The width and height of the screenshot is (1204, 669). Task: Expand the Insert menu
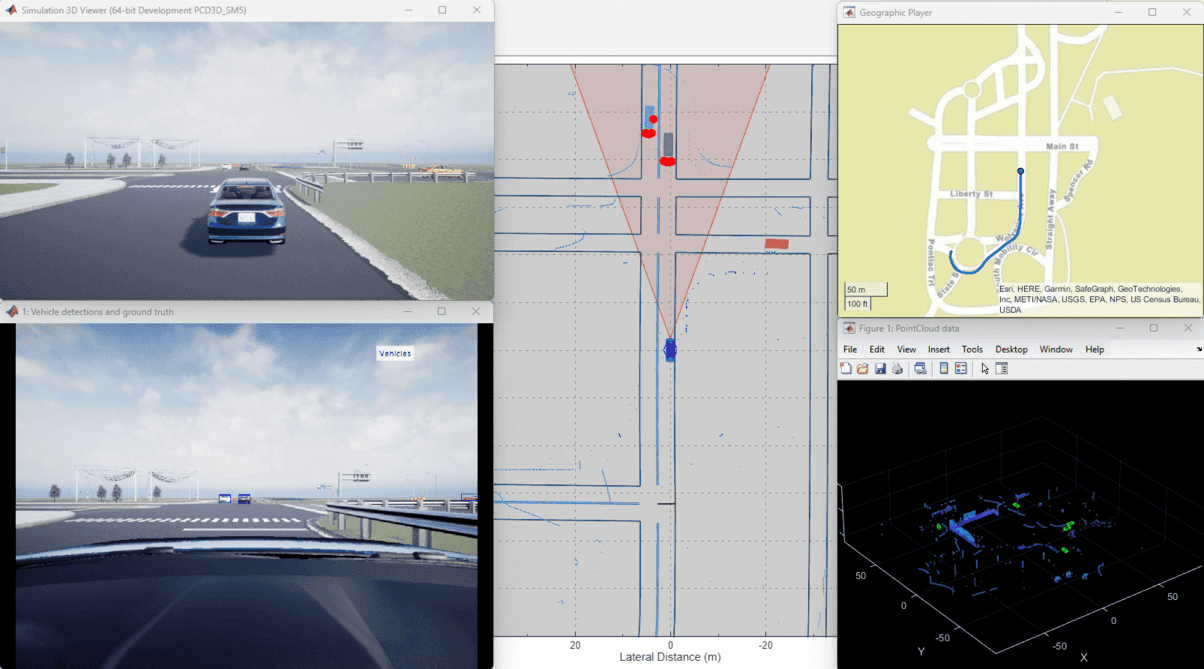(939, 349)
